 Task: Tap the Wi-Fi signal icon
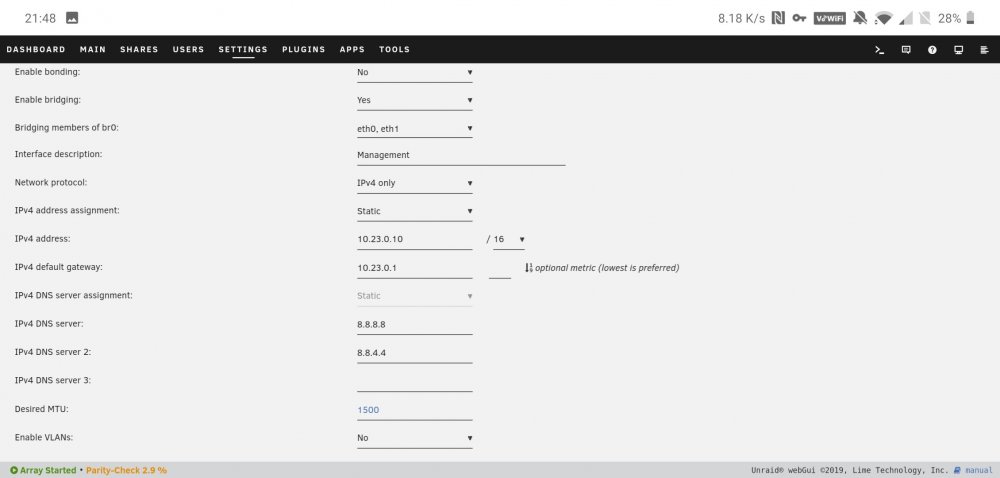[x=883, y=18]
